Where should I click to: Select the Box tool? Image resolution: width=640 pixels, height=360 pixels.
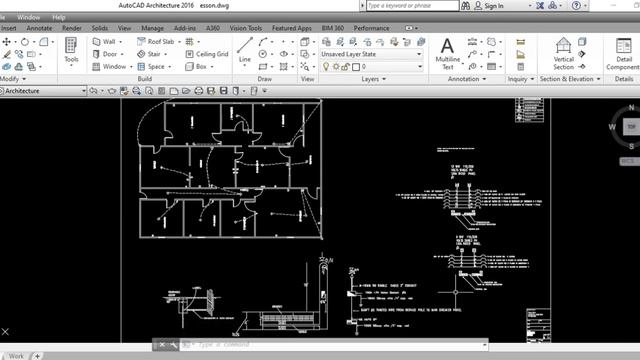[x=196, y=67]
